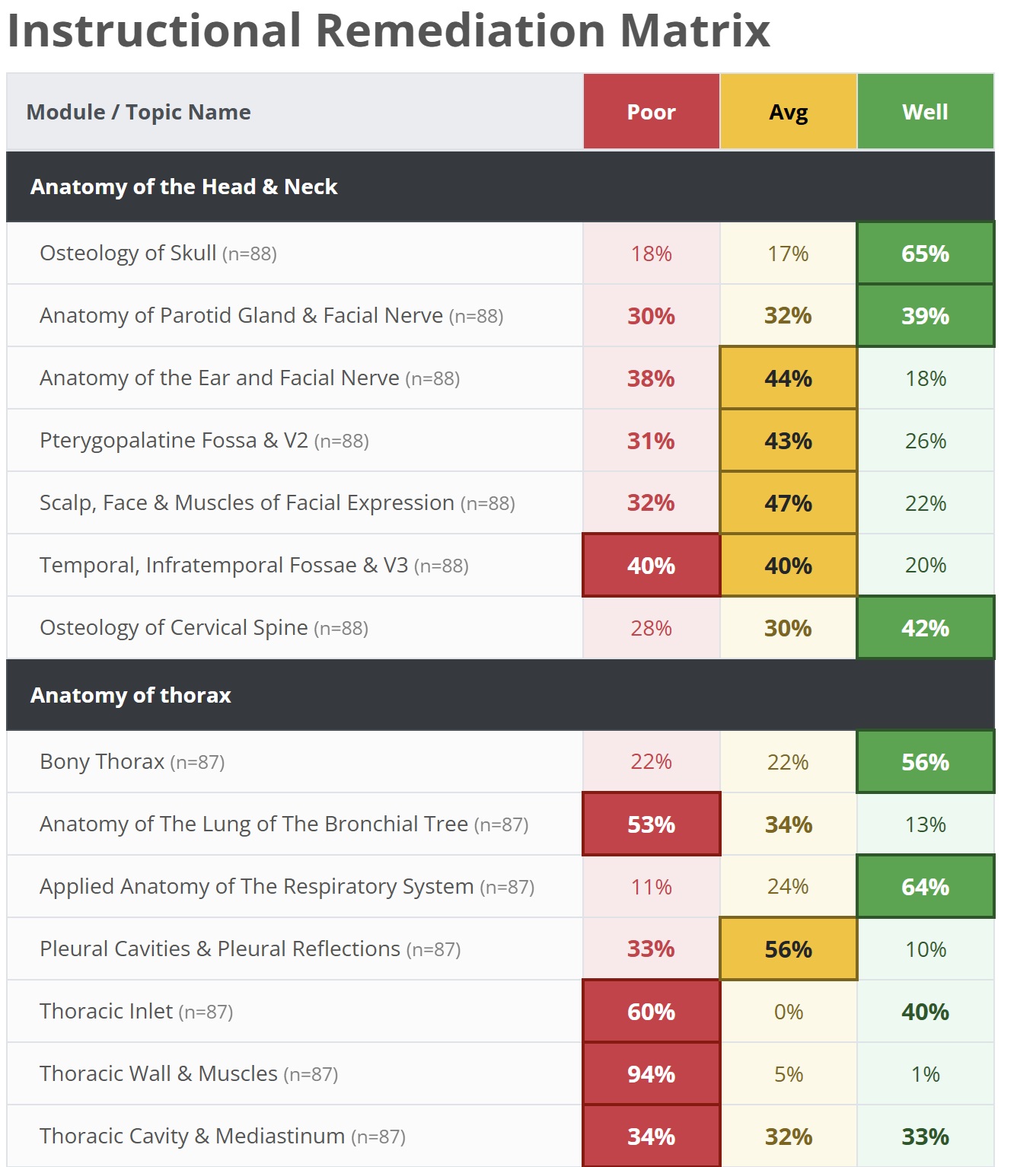Select the 65% Well cell for Osteology of Skull
Image resolution: width=1036 pixels, height=1167 pixels.
click(x=925, y=253)
